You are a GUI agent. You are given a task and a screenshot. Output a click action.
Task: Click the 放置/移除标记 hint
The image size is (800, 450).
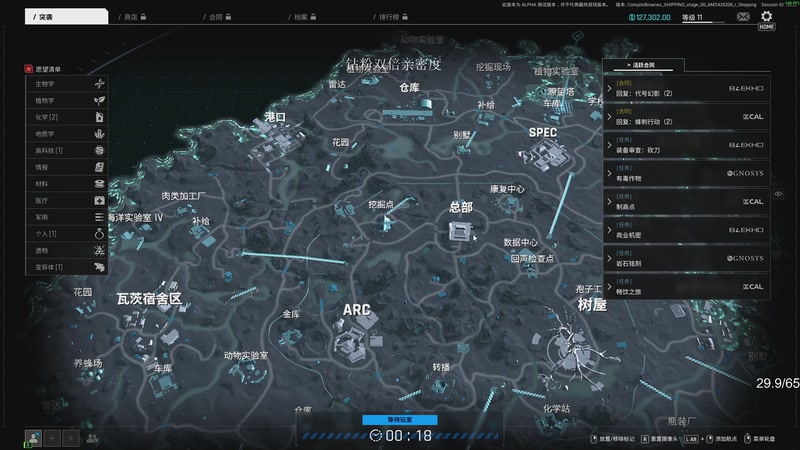pyautogui.click(x=612, y=439)
